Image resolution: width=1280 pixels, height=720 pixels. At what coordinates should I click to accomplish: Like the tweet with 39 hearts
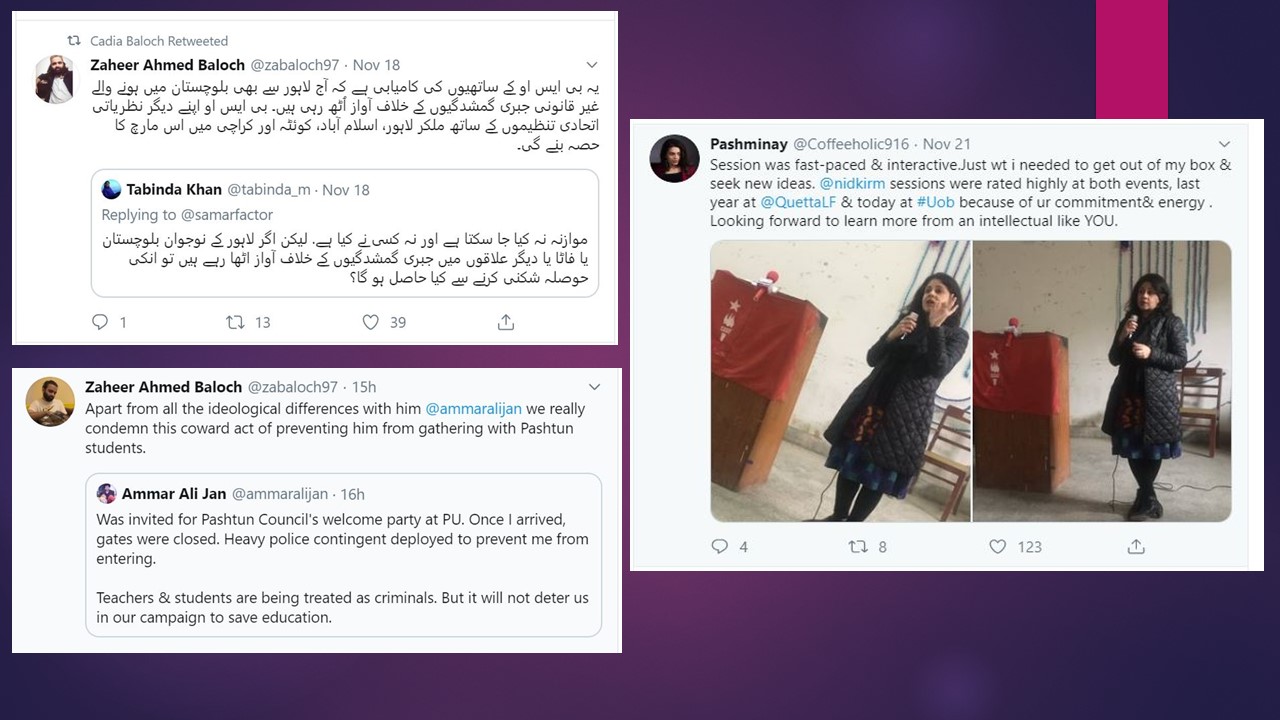[x=370, y=322]
